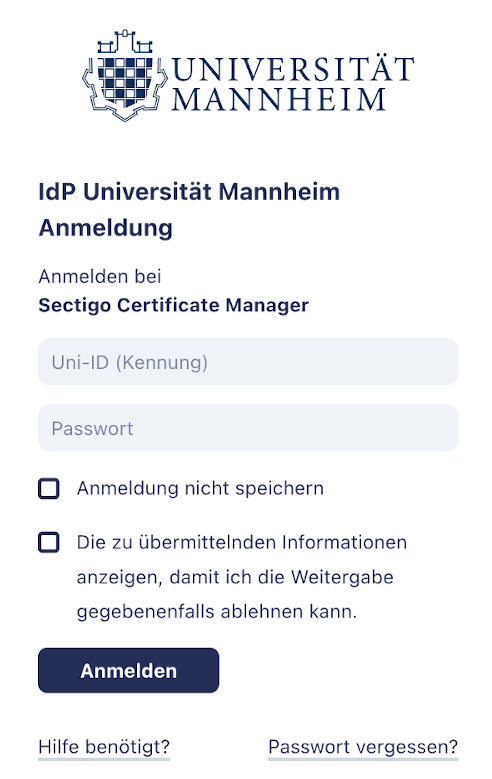Click the 'Anmeldung nicht speichern' label text

click(200, 488)
